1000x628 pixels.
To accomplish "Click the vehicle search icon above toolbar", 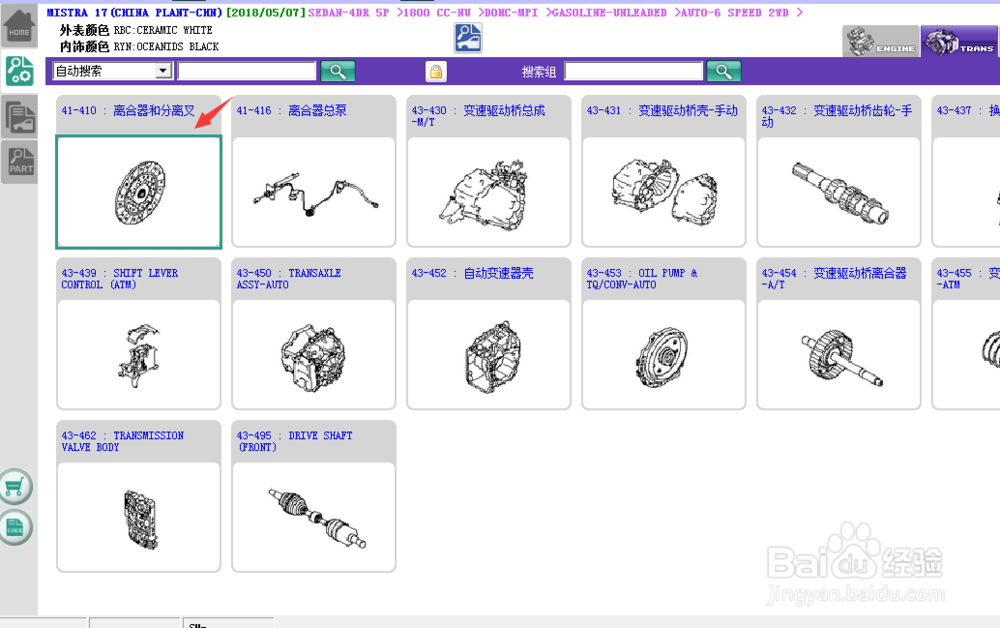I will click(x=468, y=38).
